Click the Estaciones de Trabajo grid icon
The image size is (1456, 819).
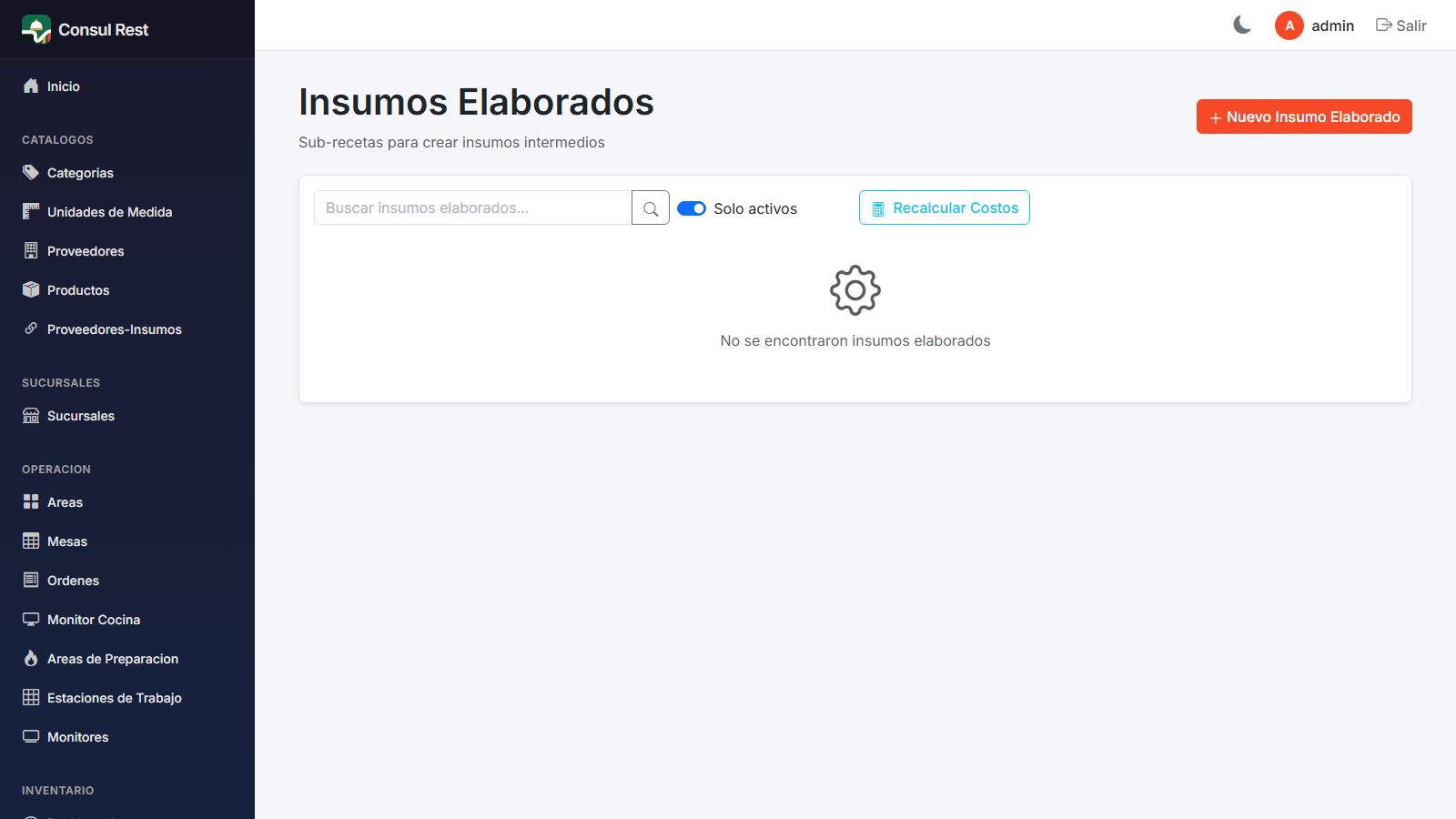(x=31, y=697)
